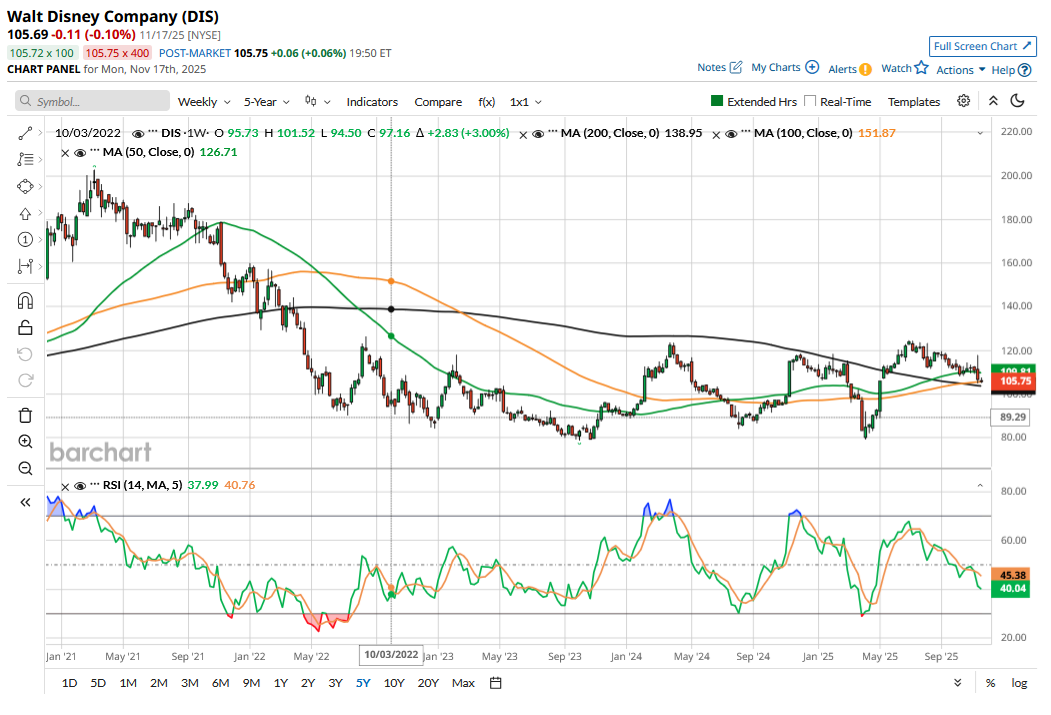Viewport: 1051px width, 715px height.
Task: Expand the 5-Year period dropdown
Action: 267,102
